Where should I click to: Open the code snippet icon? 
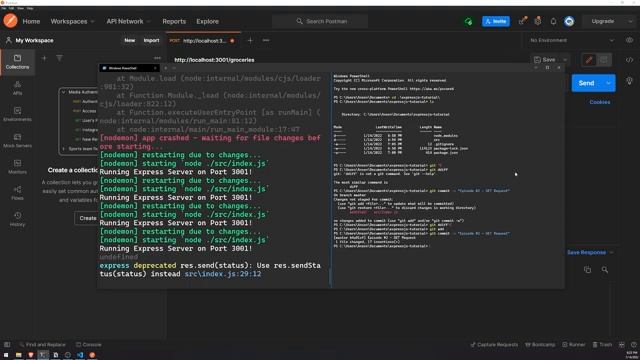point(629,60)
